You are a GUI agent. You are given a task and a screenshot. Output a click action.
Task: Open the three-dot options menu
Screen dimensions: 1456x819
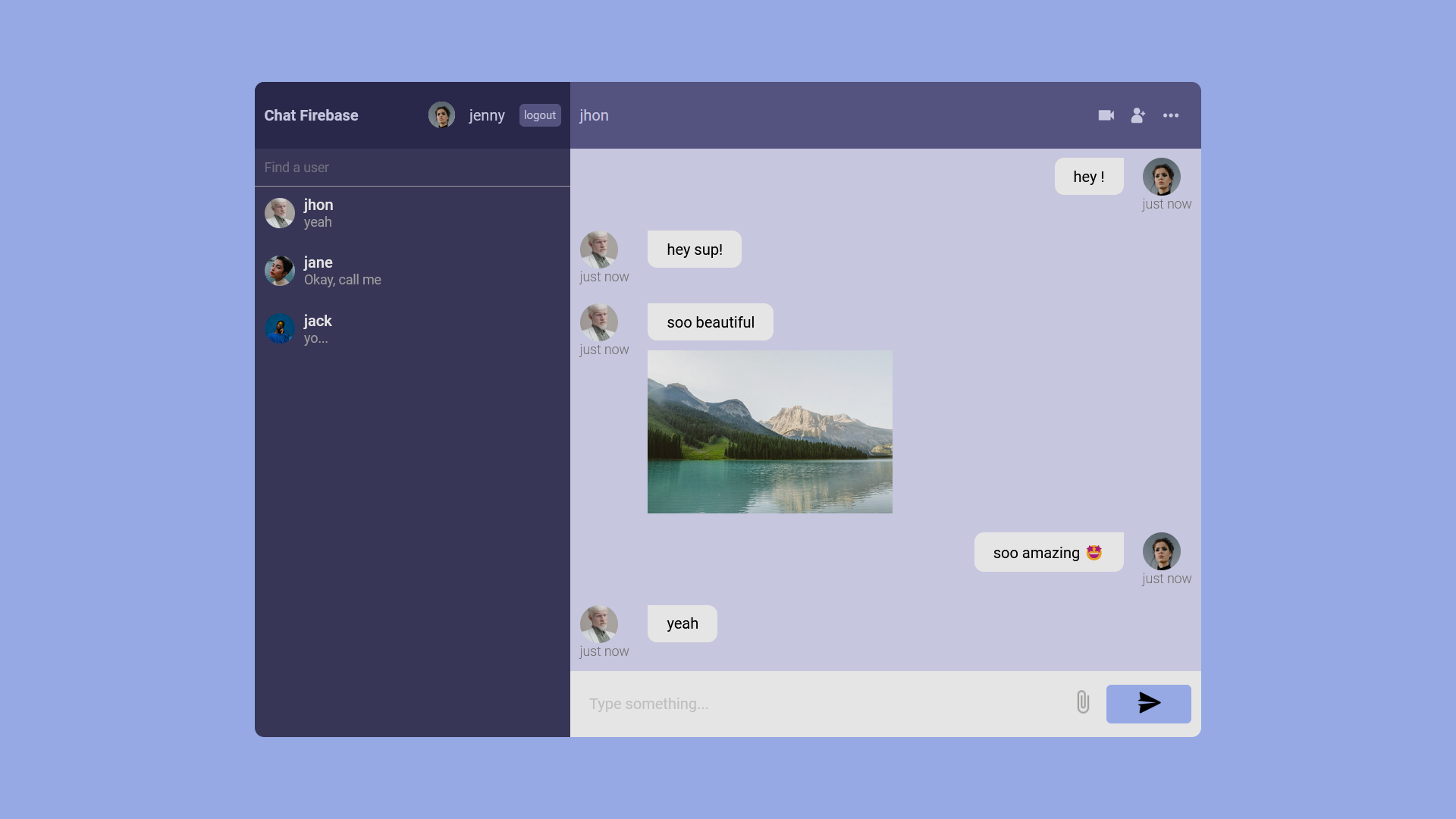pos(1171,115)
